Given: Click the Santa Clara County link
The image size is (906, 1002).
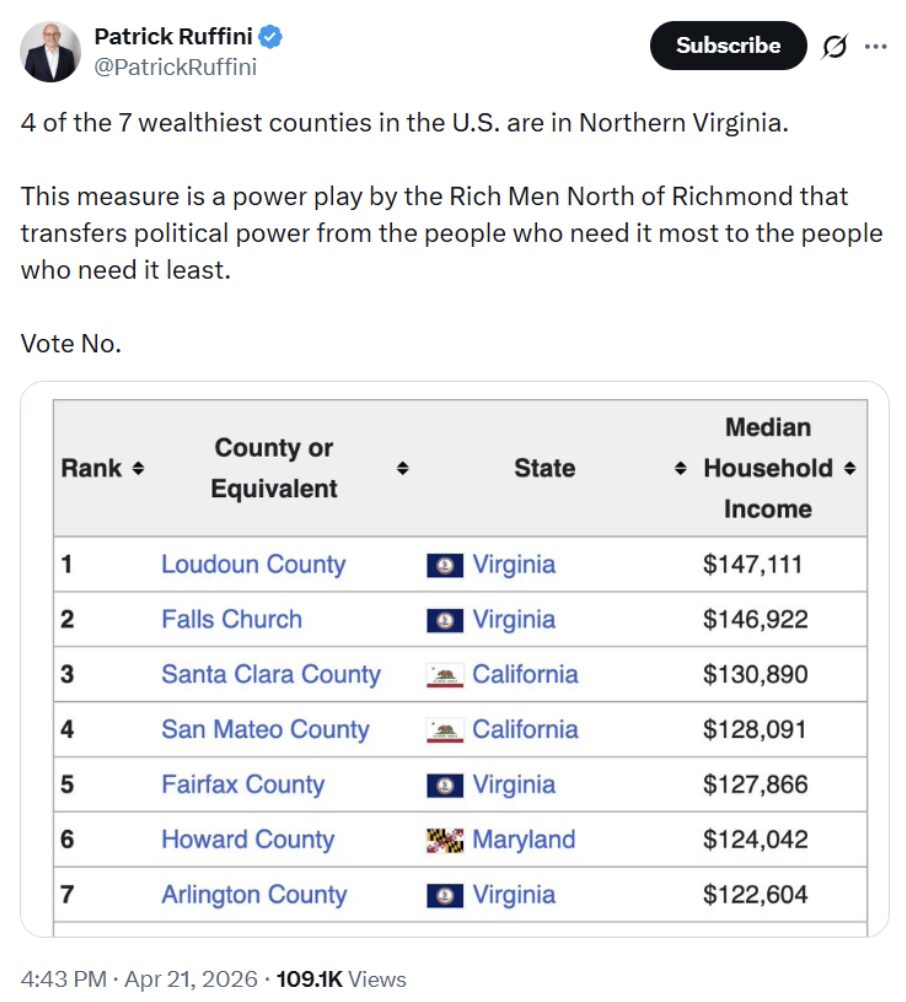Looking at the screenshot, I should [271, 674].
